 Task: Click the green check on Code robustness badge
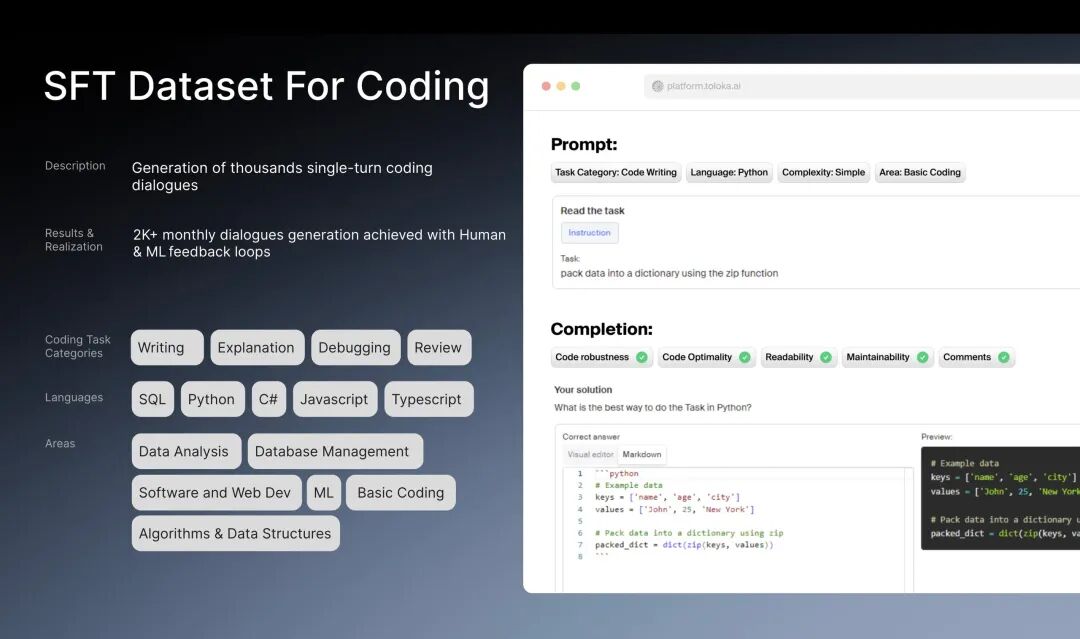pyautogui.click(x=643, y=357)
